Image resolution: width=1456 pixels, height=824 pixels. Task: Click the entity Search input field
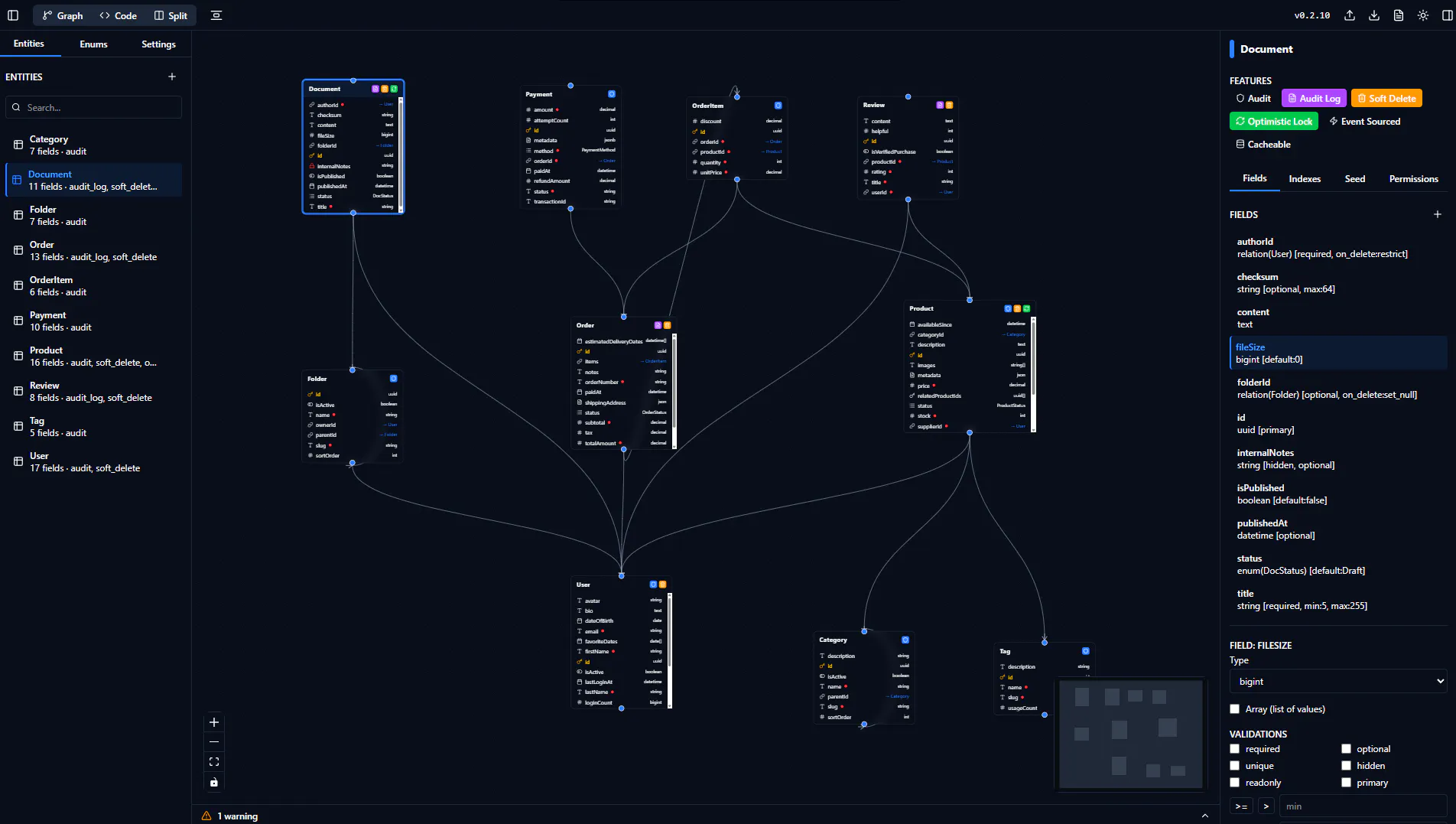tap(93, 107)
